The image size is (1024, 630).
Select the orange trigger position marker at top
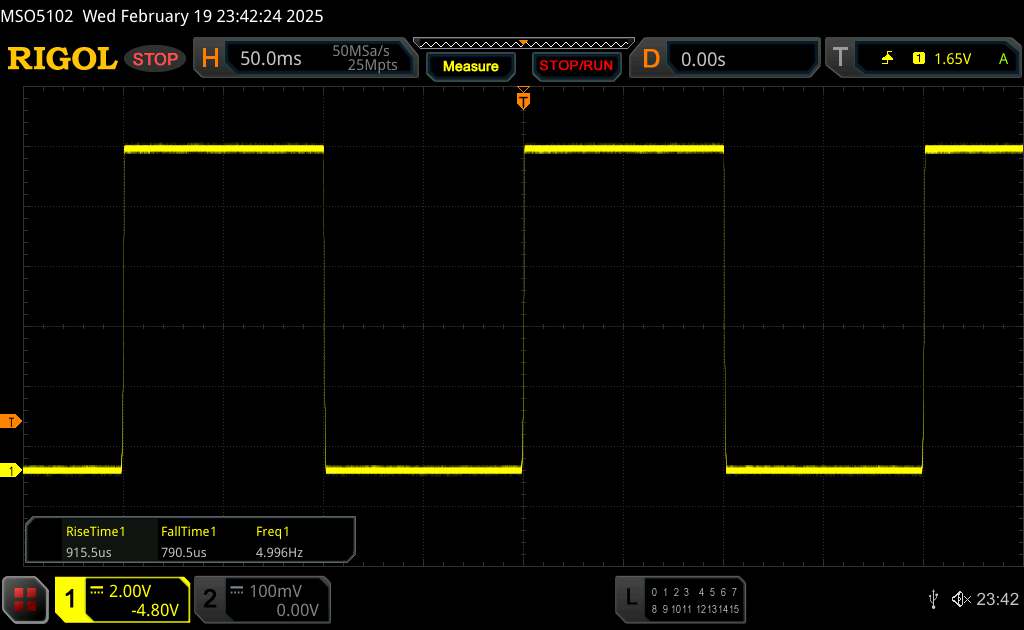523,100
